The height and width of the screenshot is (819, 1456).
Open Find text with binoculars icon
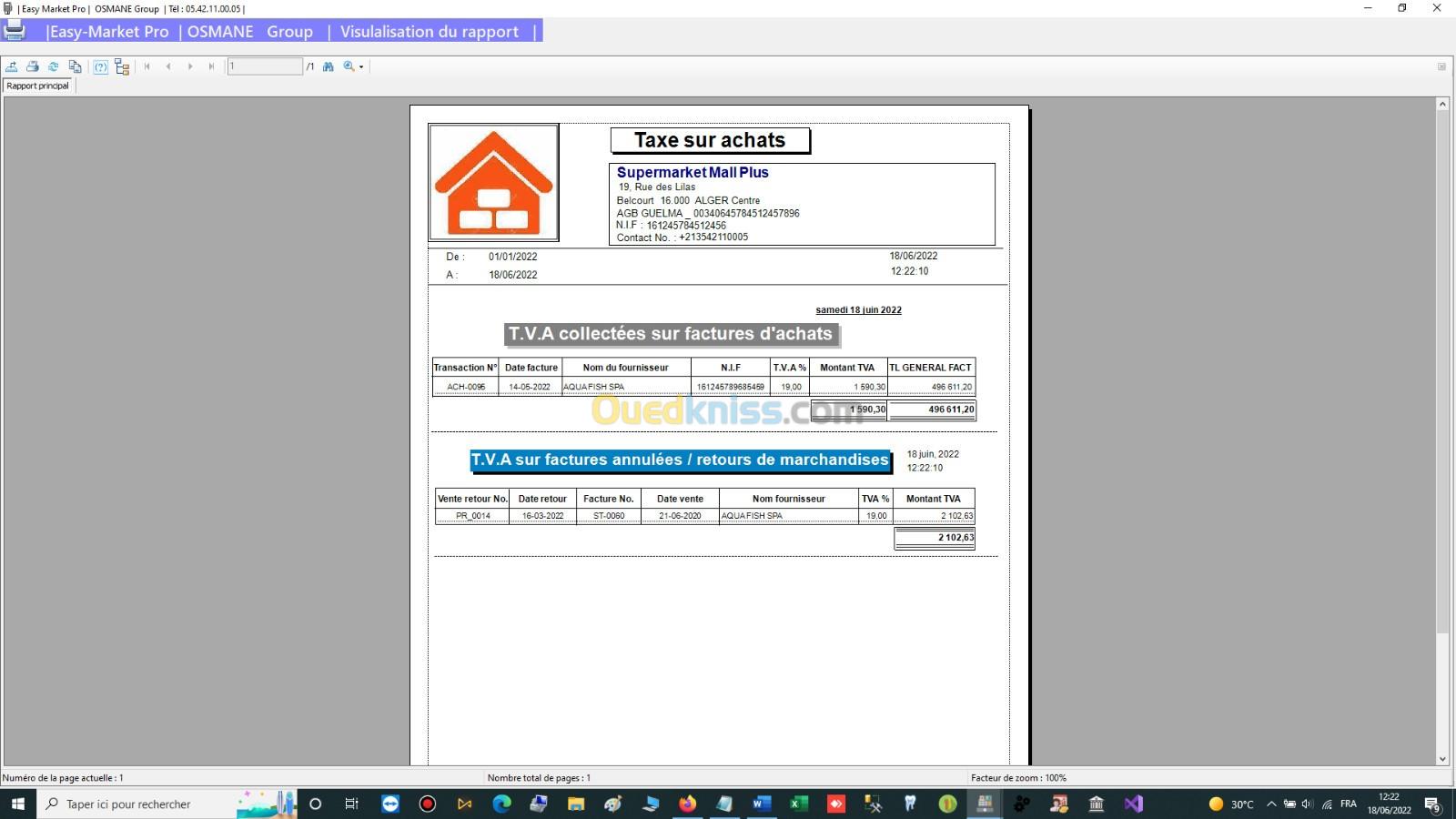[x=329, y=66]
